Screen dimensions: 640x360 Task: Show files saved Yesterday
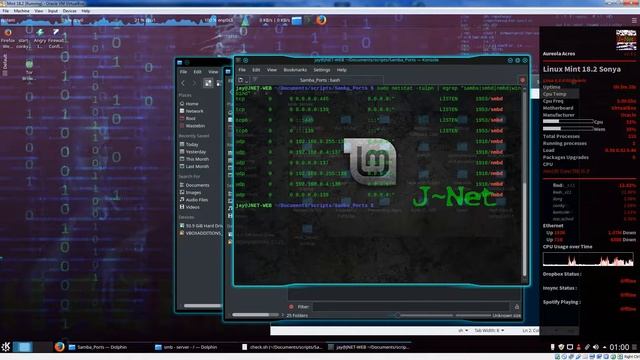(x=193, y=152)
